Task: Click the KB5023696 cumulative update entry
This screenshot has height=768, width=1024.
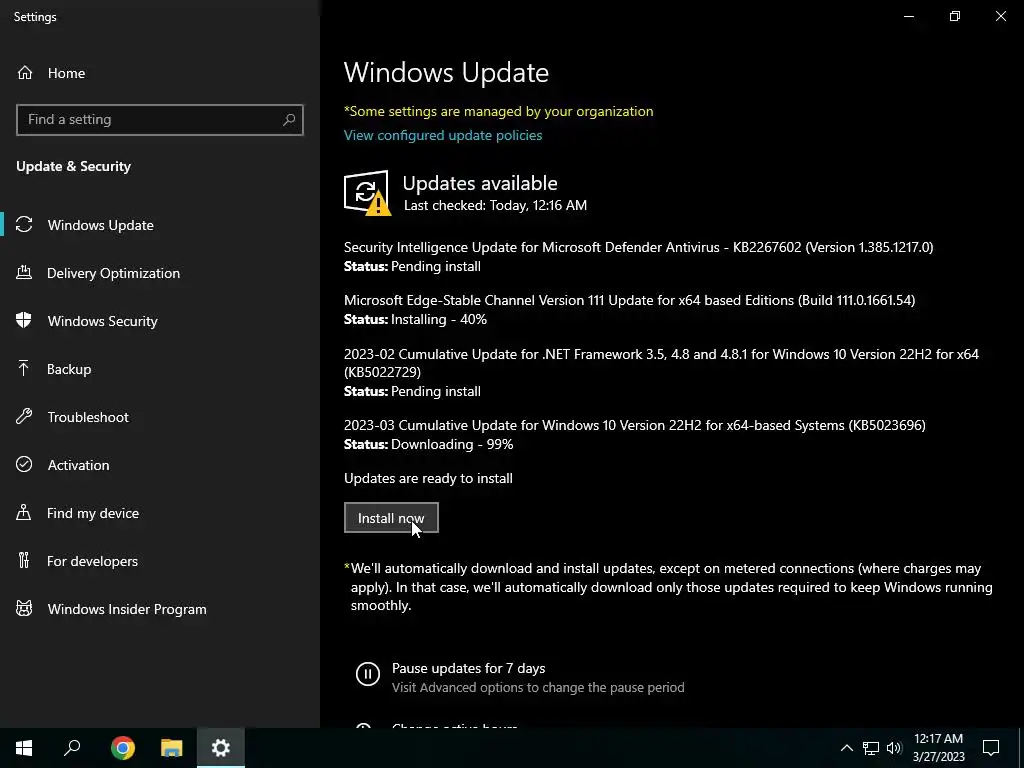Action: (x=635, y=425)
